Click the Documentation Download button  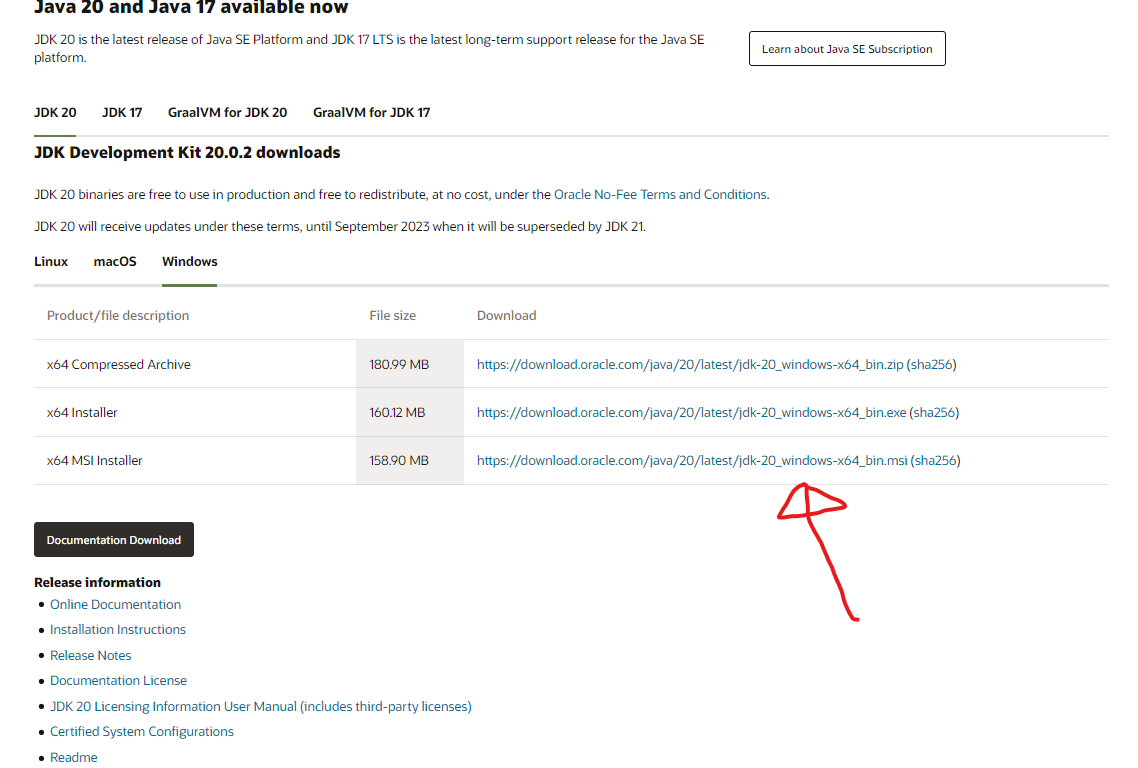pyautogui.click(x=114, y=539)
